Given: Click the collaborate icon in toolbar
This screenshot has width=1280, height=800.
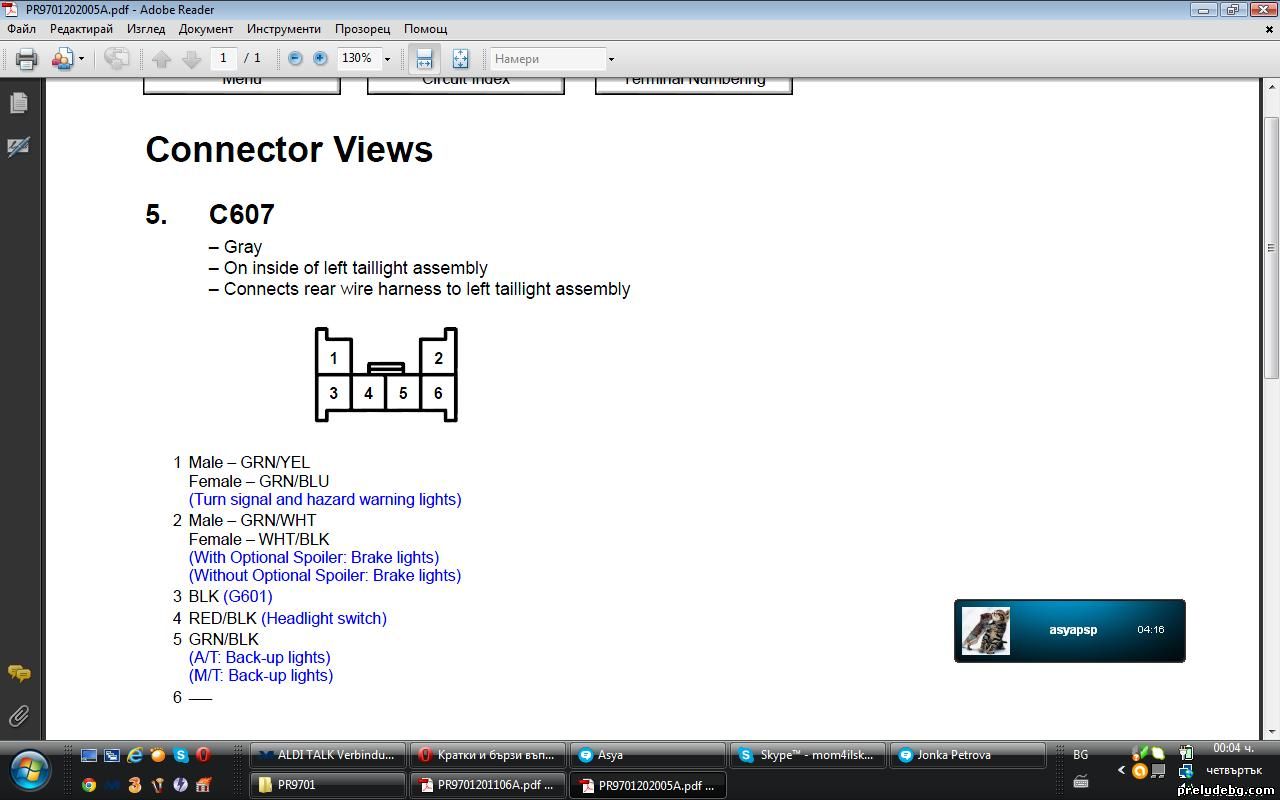Looking at the screenshot, I should coord(62,59).
